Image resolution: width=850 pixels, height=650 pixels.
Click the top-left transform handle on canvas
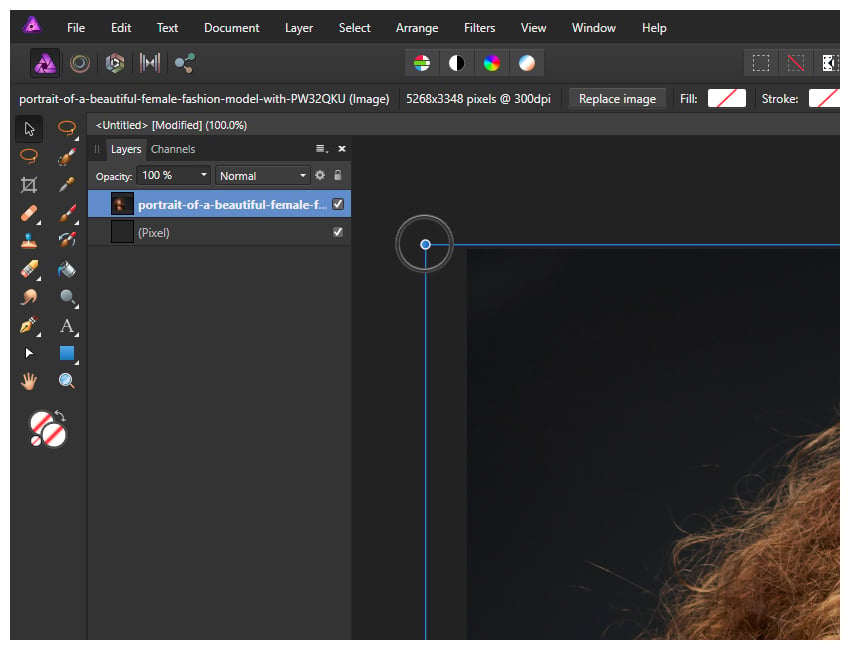click(x=426, y=244)
